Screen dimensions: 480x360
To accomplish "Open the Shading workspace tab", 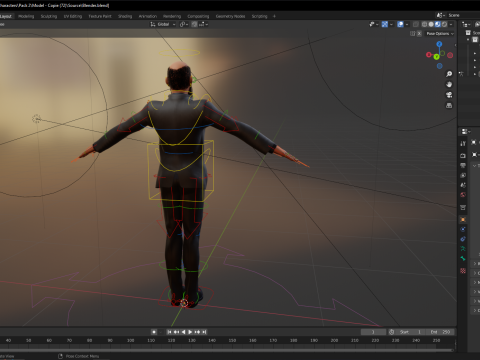I will 125,16.
